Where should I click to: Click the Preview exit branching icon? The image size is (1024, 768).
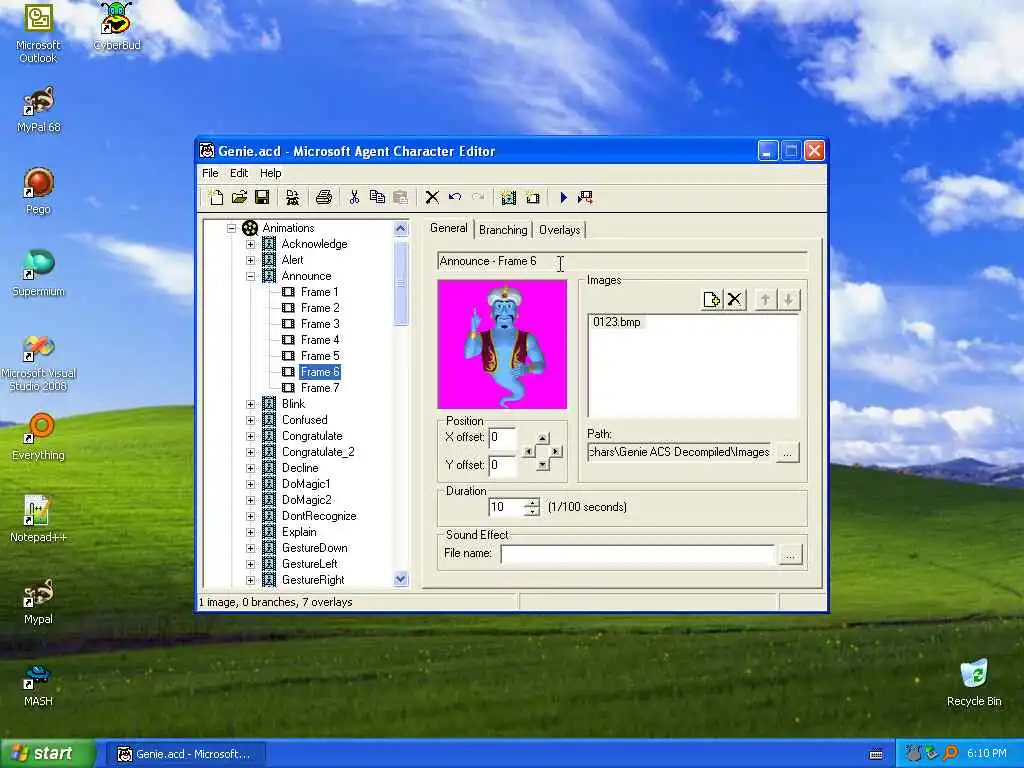coord(585,197)
